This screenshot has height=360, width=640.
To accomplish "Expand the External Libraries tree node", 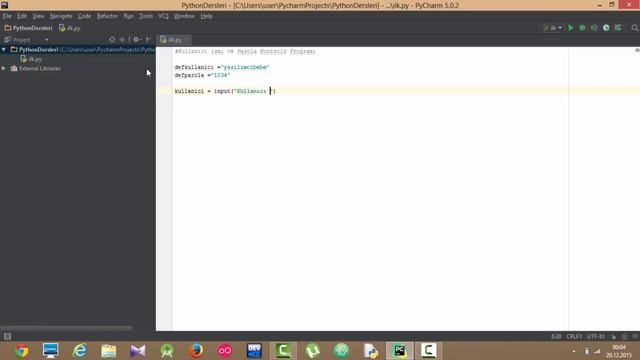I will click(x=4, y=68).
